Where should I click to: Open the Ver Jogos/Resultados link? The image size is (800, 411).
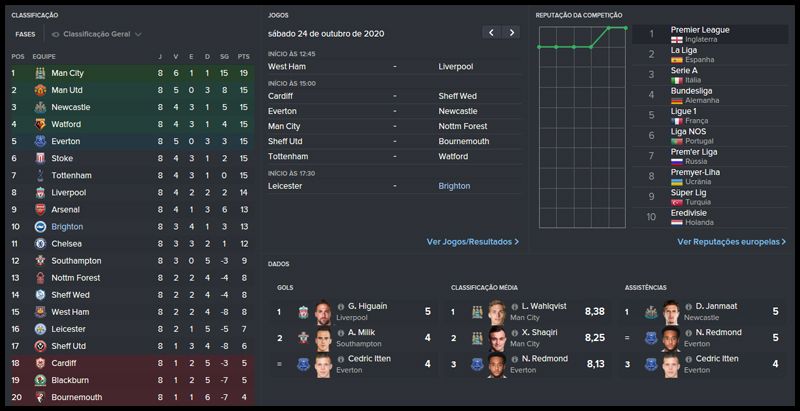[x=472, y=241]
